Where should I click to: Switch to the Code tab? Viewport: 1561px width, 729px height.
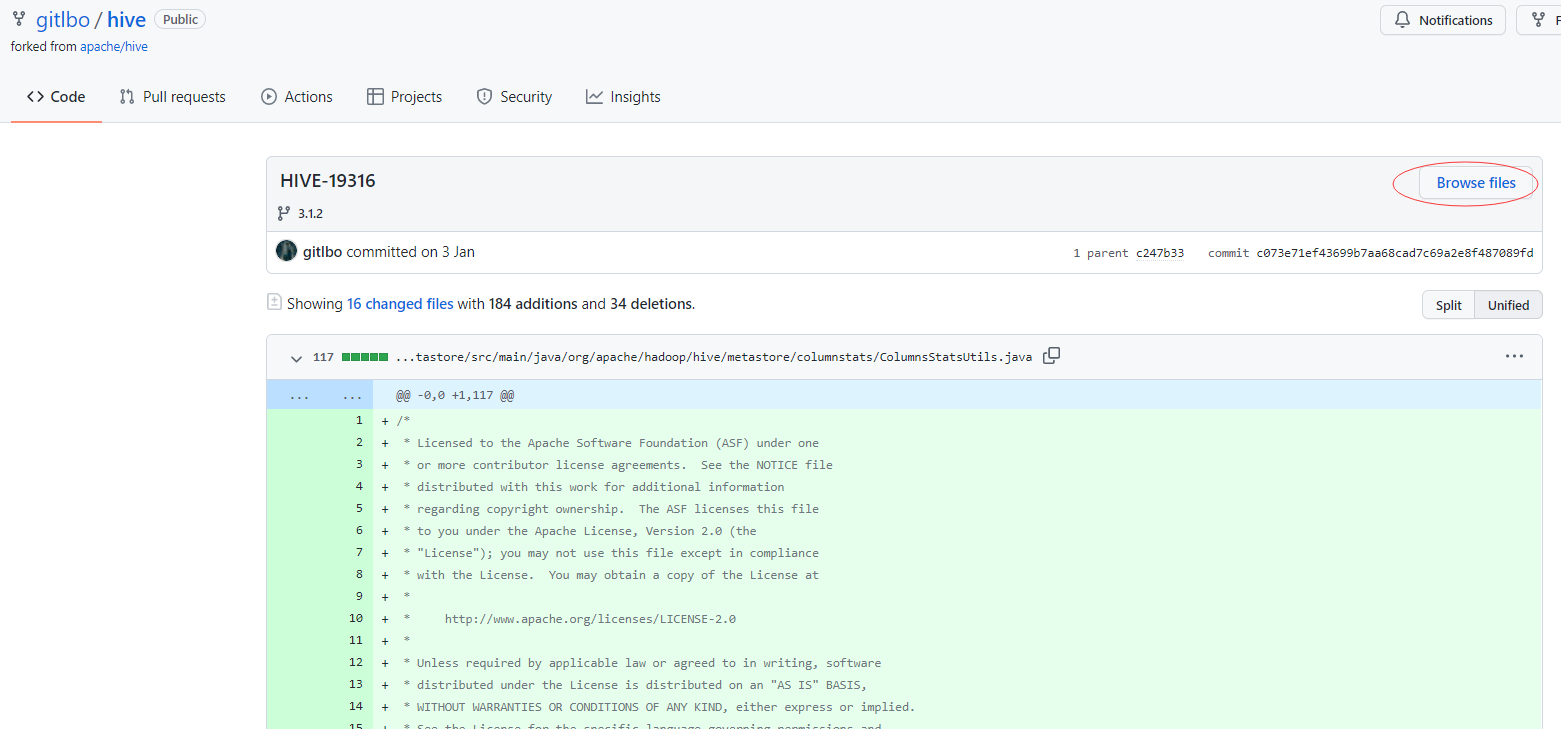(x=56, y=97)
